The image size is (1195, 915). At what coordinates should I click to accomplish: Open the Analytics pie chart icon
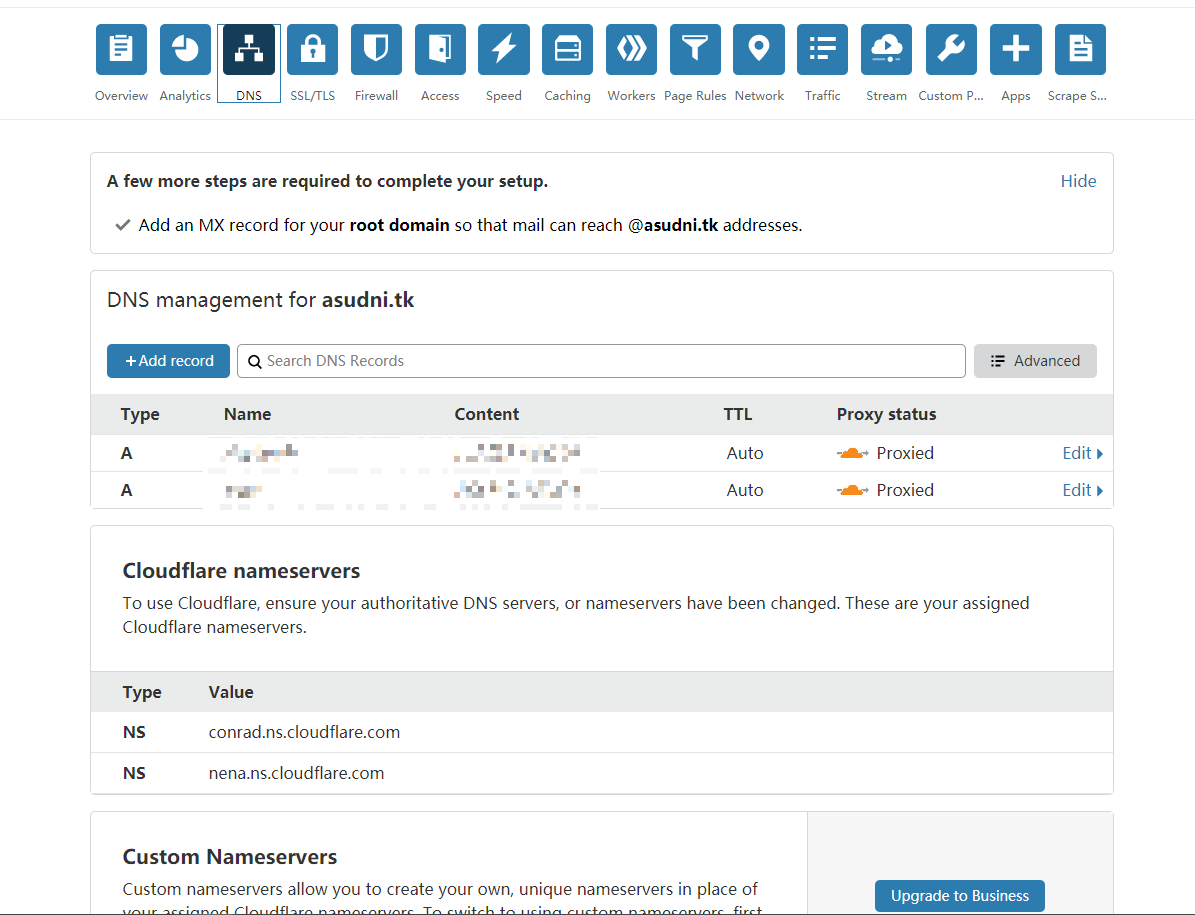tap(185, 50)
